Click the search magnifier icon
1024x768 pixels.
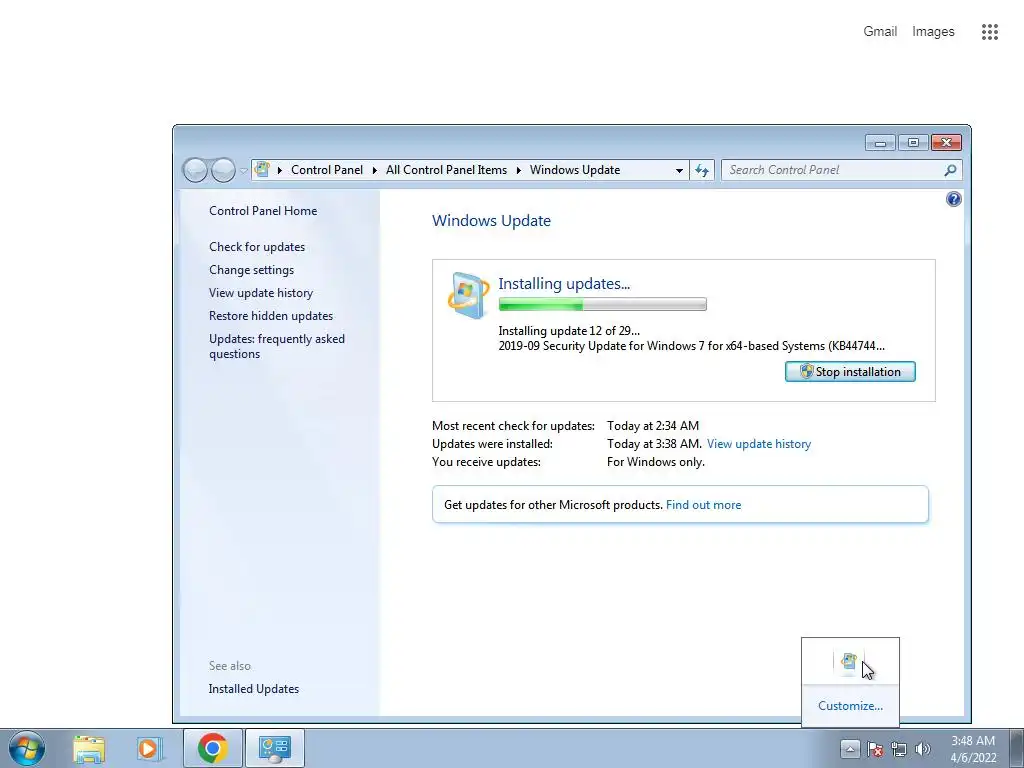click(950, 170)
